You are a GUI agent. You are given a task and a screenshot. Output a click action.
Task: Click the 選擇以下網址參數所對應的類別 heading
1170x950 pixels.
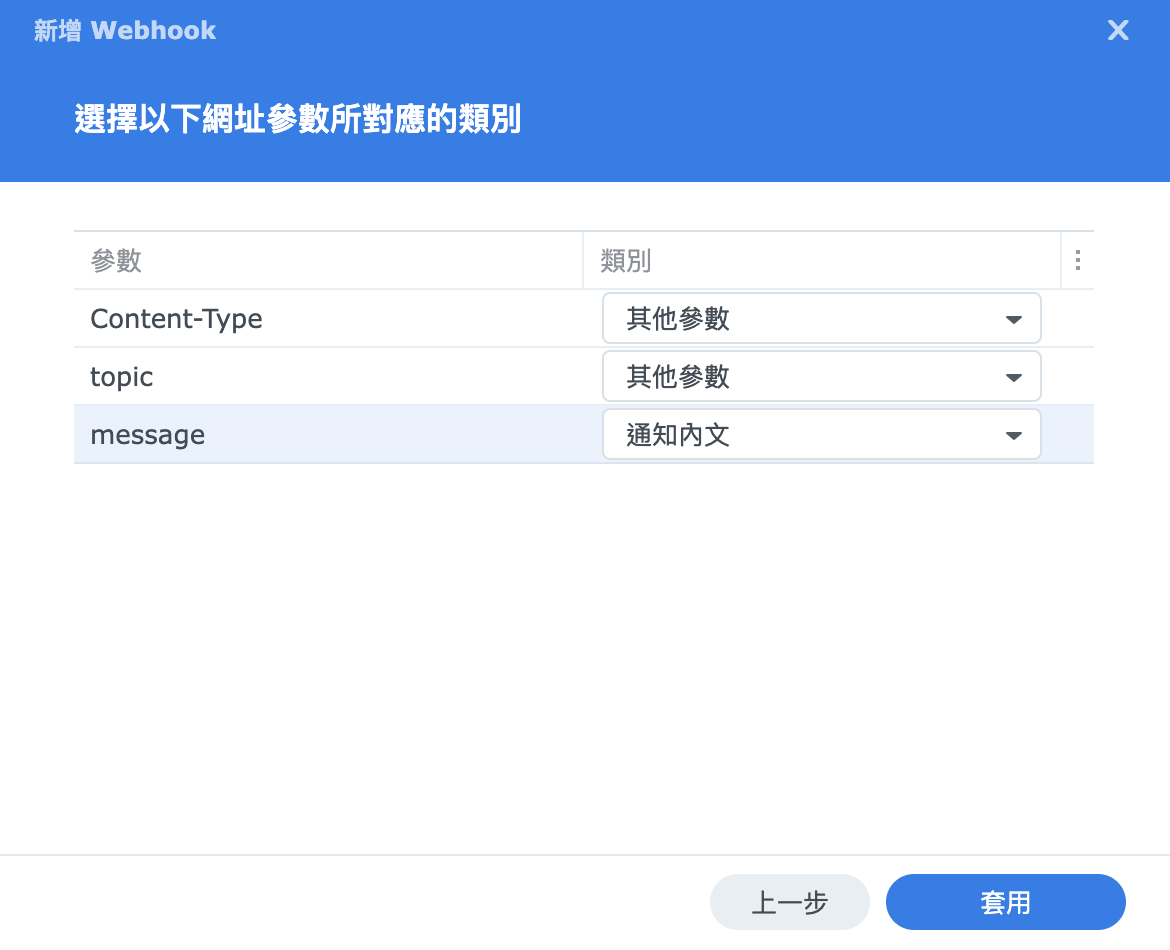tap(297, 119)
